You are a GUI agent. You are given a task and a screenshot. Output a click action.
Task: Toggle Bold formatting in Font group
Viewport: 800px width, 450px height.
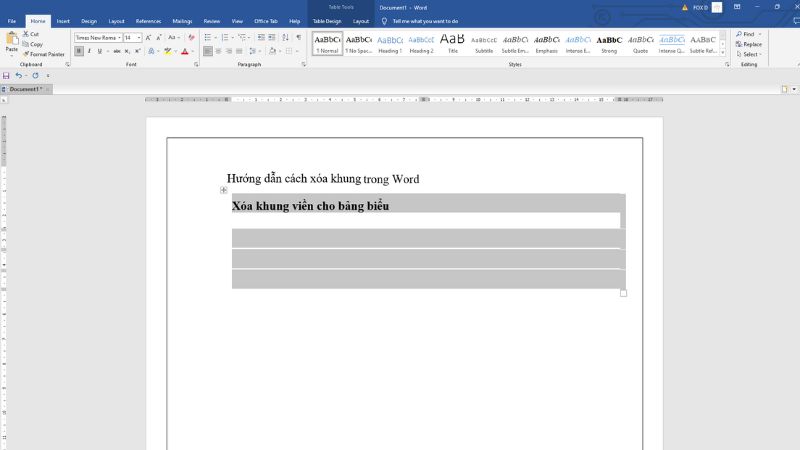79,51
